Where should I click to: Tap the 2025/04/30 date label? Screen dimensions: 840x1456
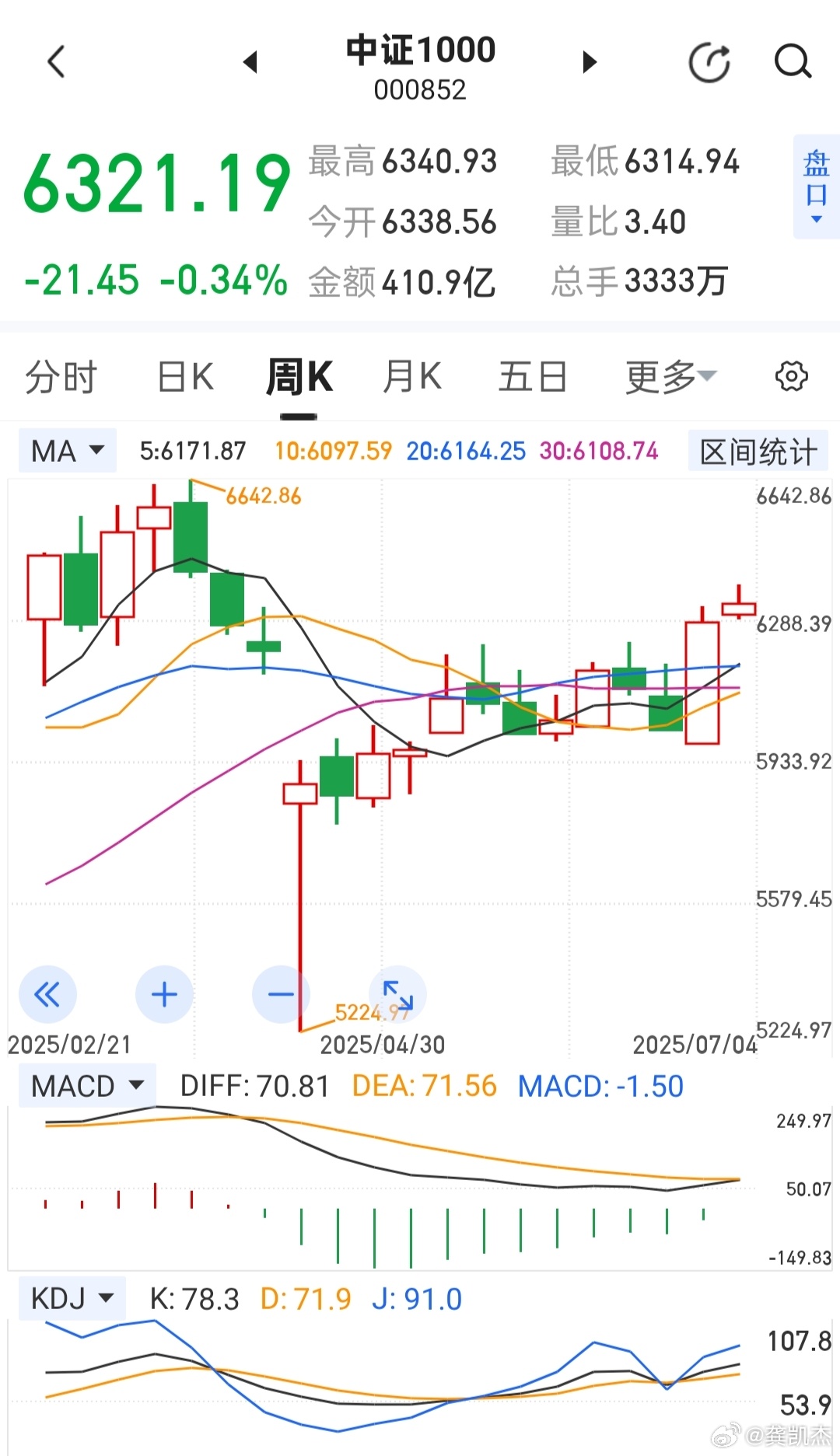[x=383, y=1045]
